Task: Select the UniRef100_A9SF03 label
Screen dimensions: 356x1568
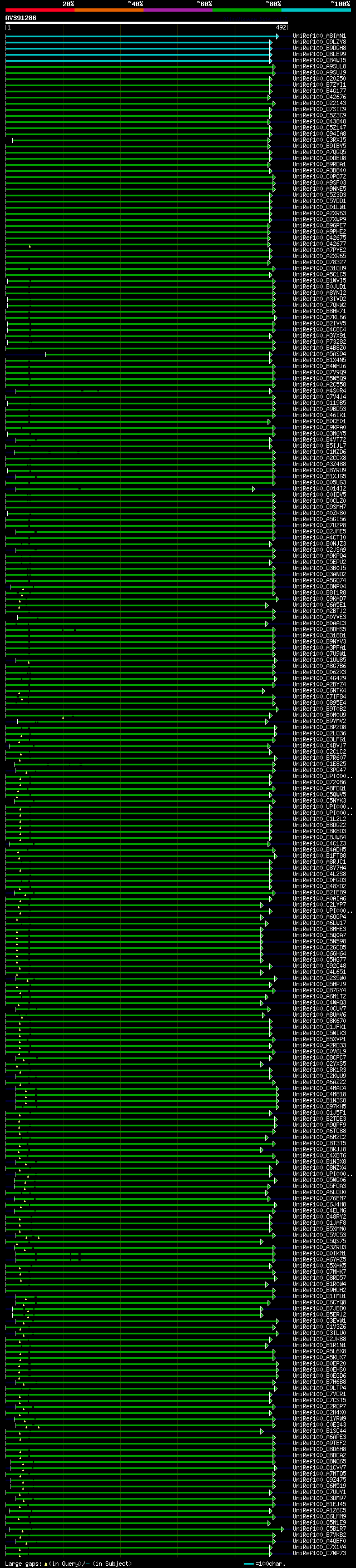Action: point(319,182)
